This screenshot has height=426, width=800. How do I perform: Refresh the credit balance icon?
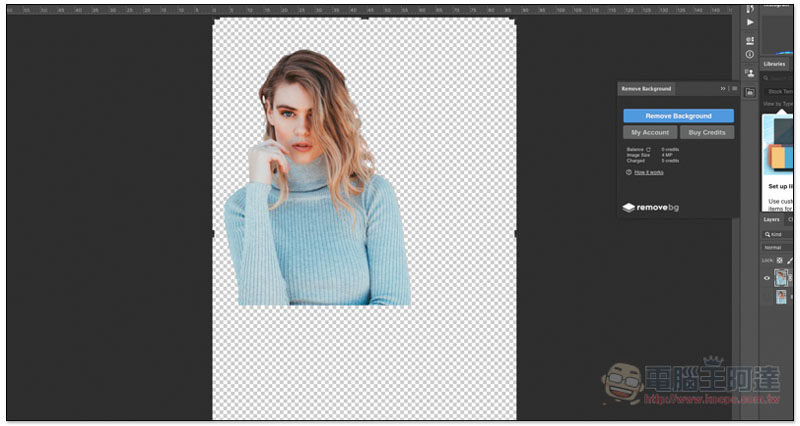tap(648, 149)
